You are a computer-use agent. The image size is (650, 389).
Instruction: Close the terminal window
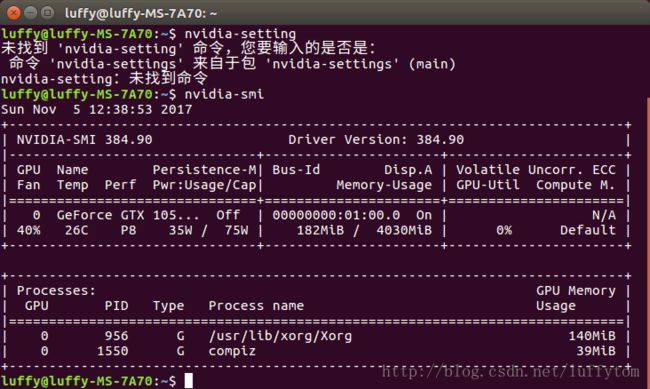pyautogui.click(x=13, y=13)
